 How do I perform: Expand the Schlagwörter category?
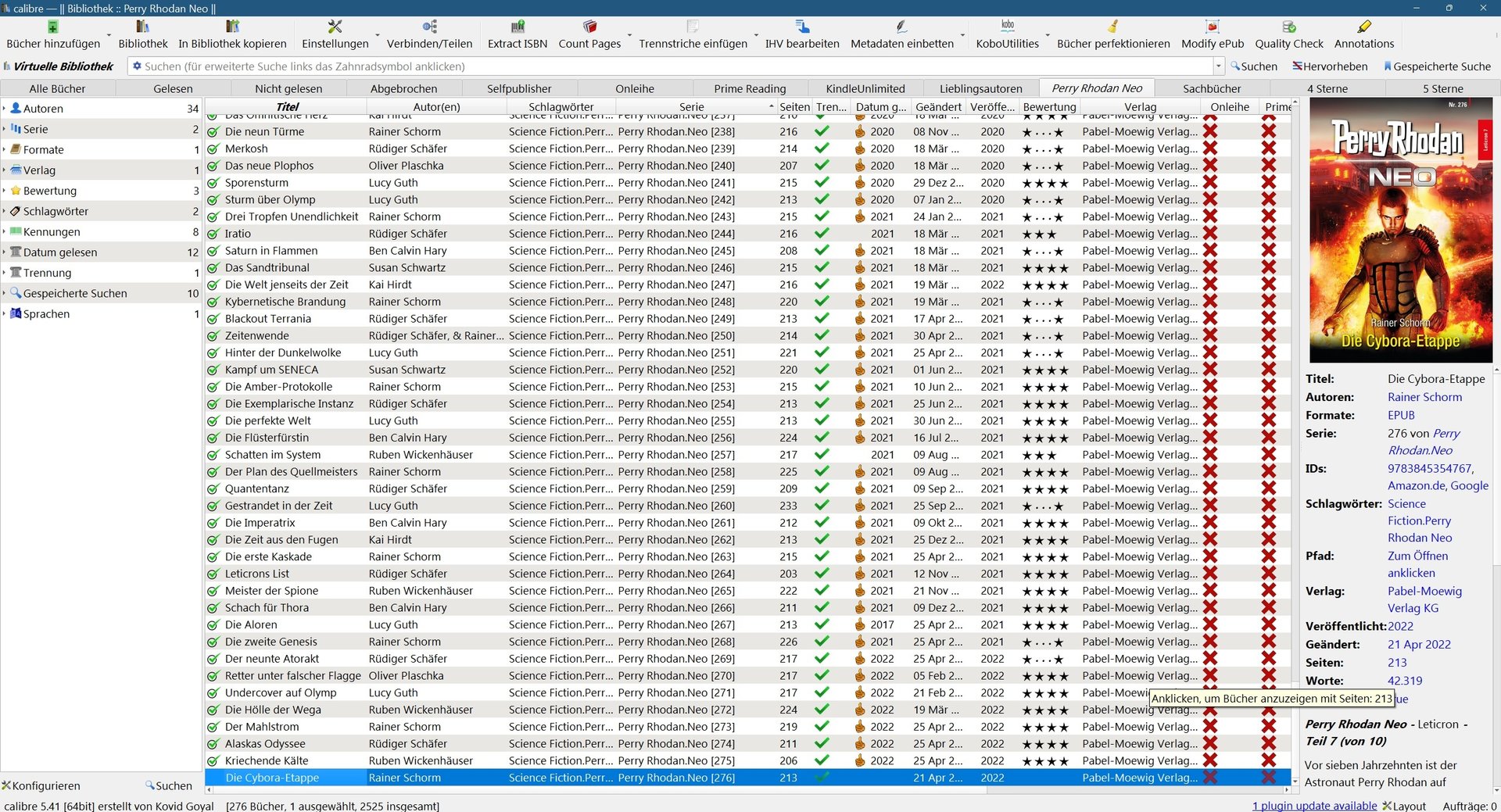[4, 211]
